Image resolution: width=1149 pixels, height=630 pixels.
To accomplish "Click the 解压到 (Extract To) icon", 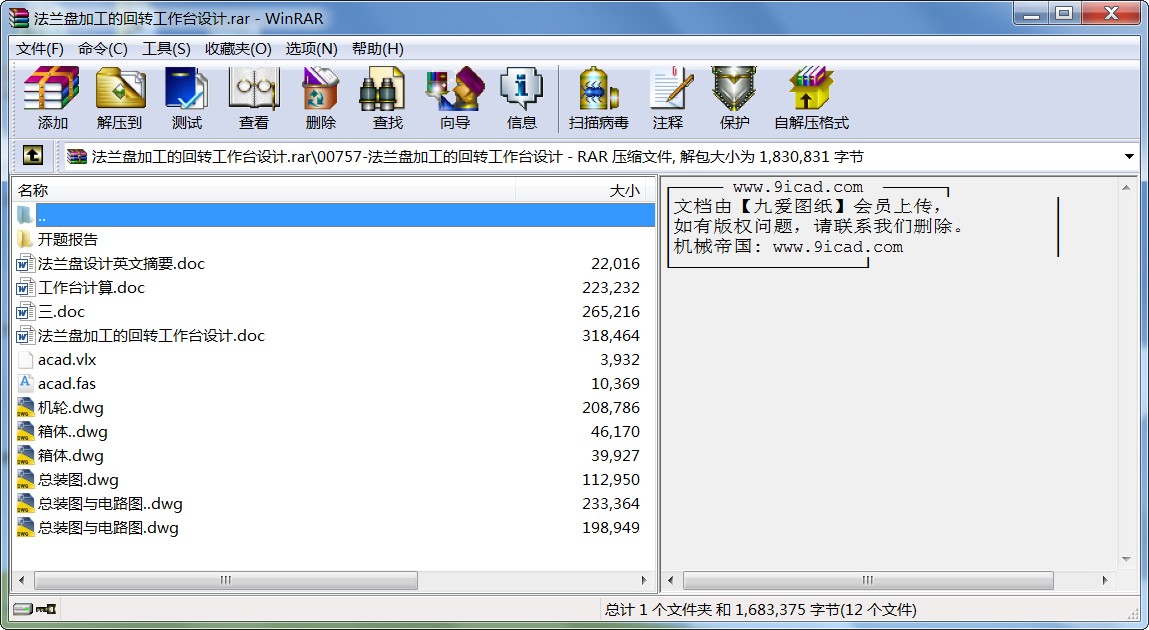I will coord(120,98).
